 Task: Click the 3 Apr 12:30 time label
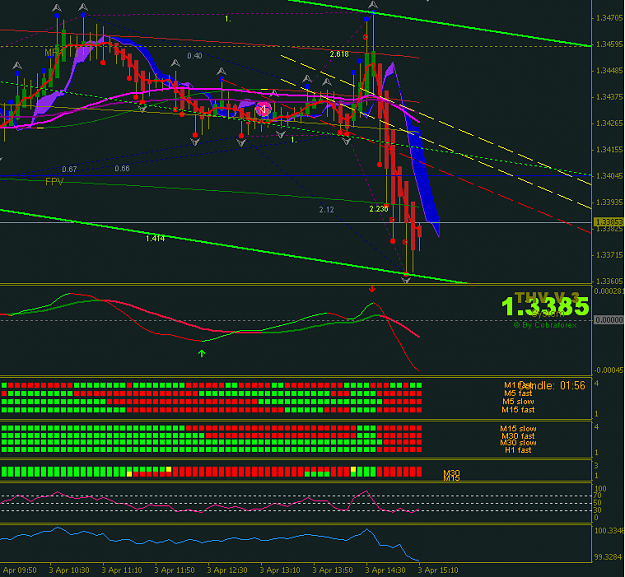(227, 570)
